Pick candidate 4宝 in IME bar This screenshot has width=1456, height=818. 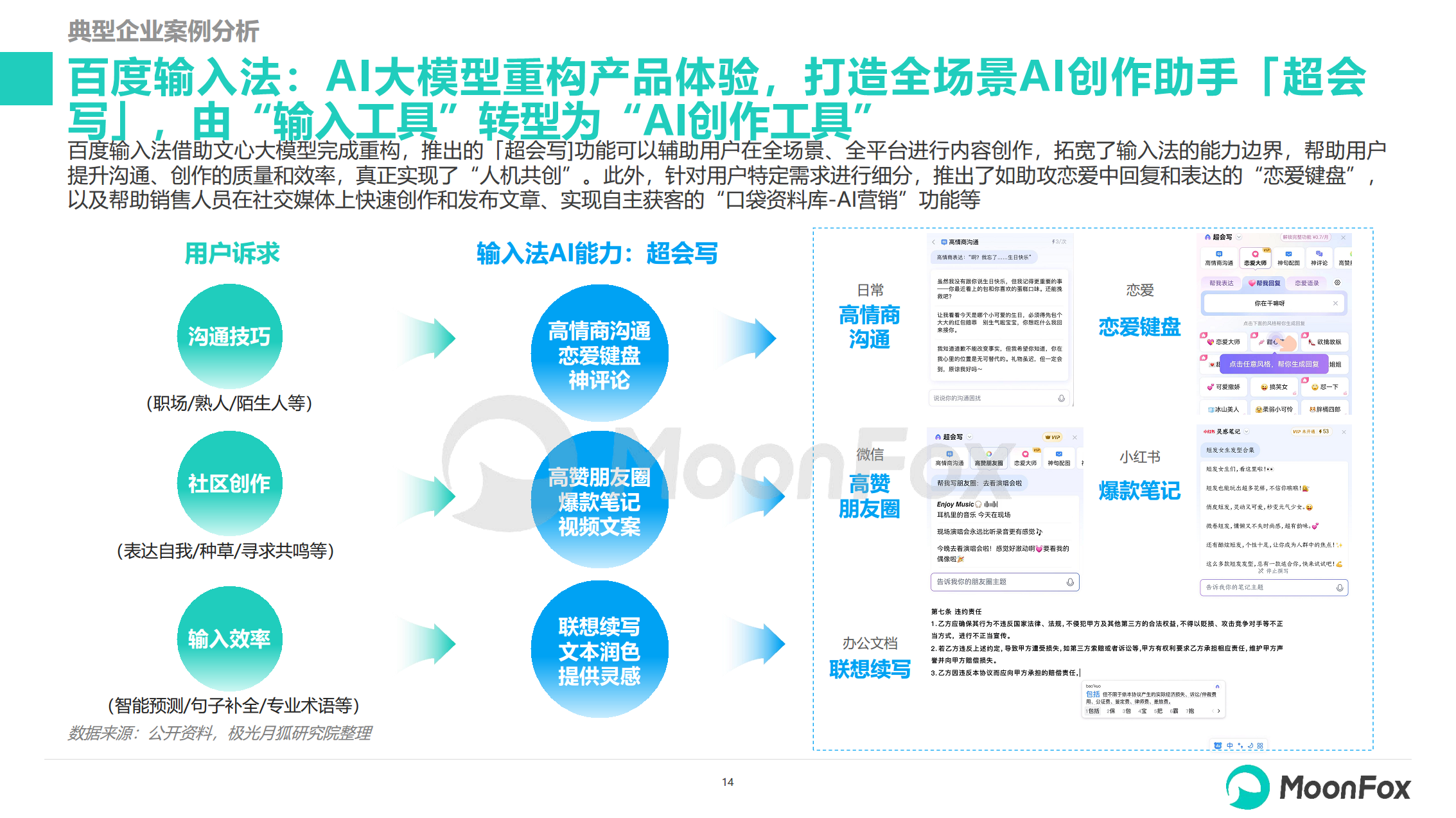[x=1142, y=711]
